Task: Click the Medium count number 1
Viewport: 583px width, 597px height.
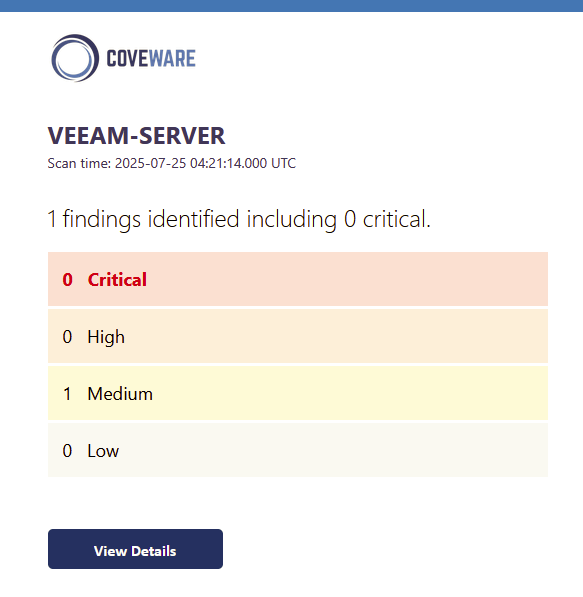Action: (x=67, y=394)
